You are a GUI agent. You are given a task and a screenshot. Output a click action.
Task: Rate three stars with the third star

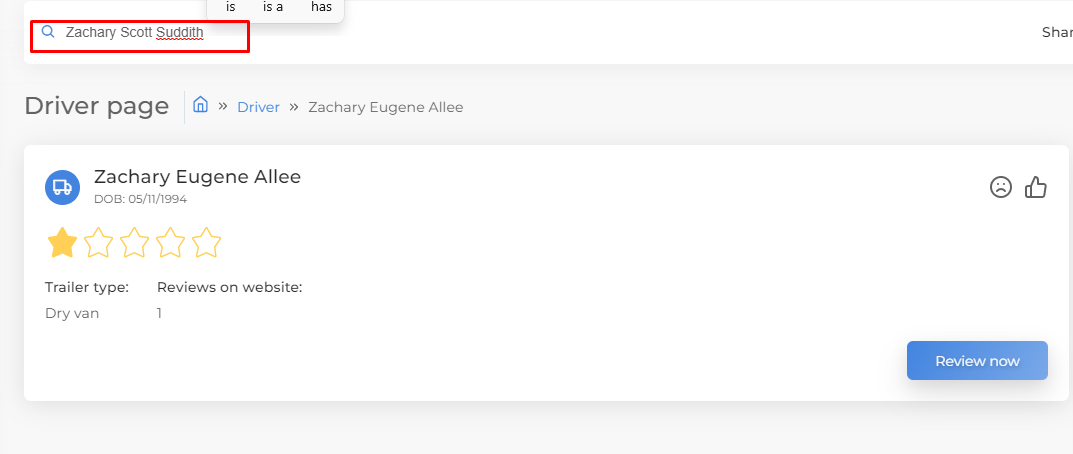tap(134, 242)
